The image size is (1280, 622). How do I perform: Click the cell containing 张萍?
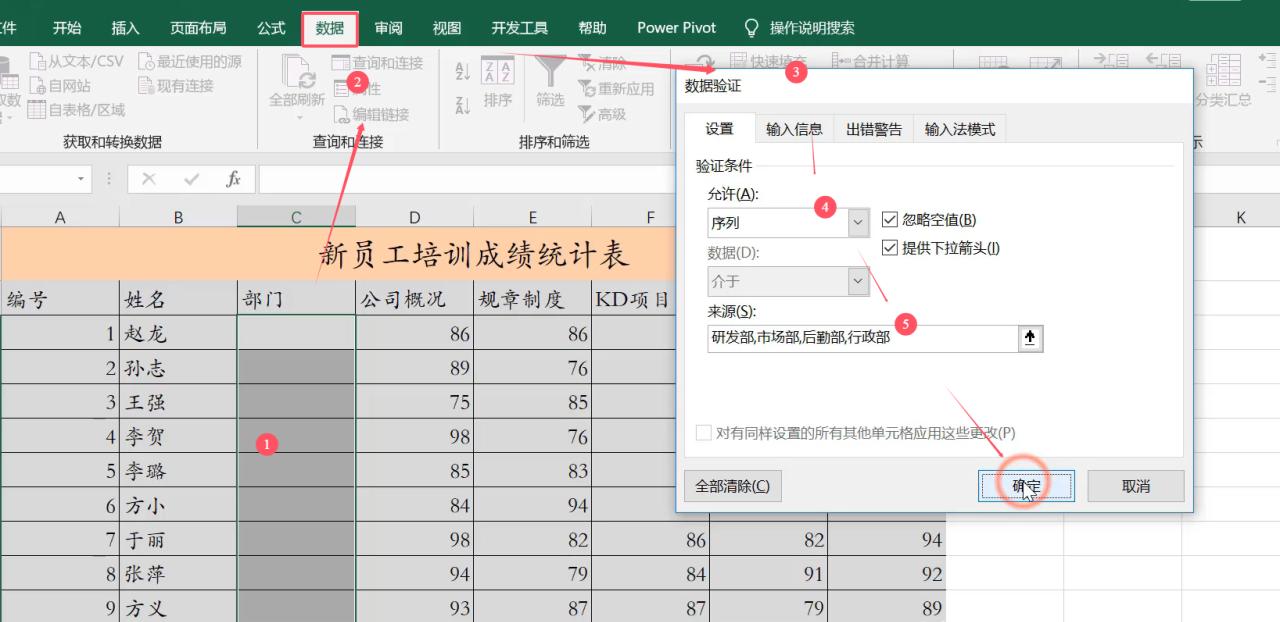click(x=178, y=574)
